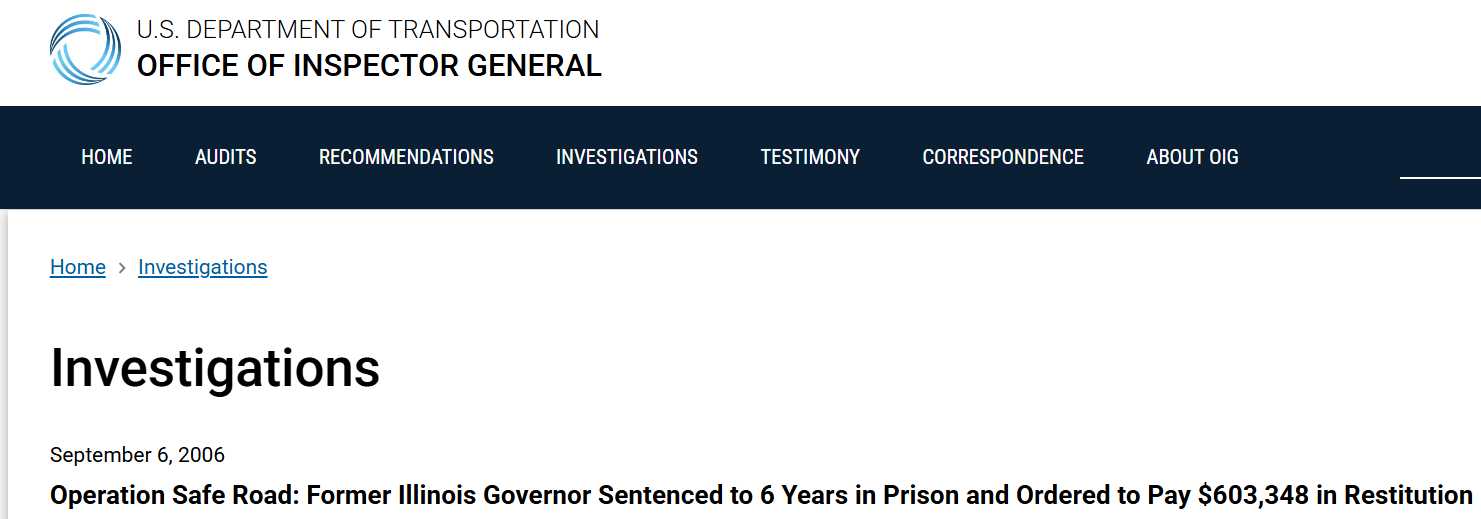1481x519 pixels.
Task: Click the September 6, 2006 date
Action: pyautogui.click(x=137, y=455)
